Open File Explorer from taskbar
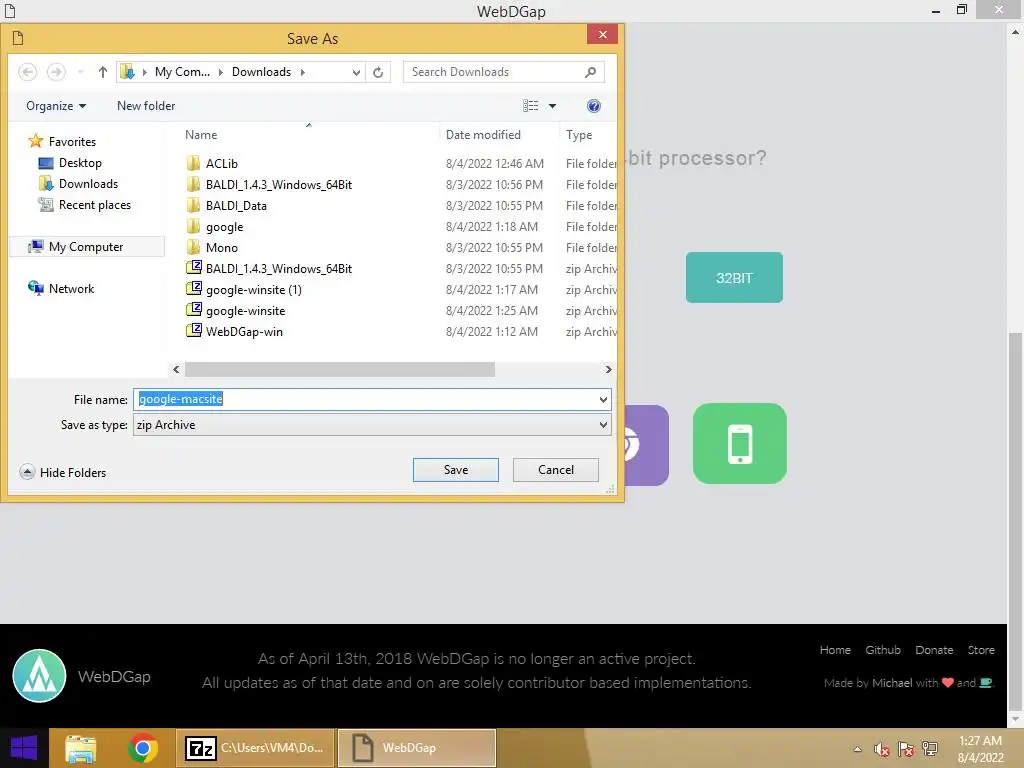This screenshot has width=1024, height=768. [80, 748]
